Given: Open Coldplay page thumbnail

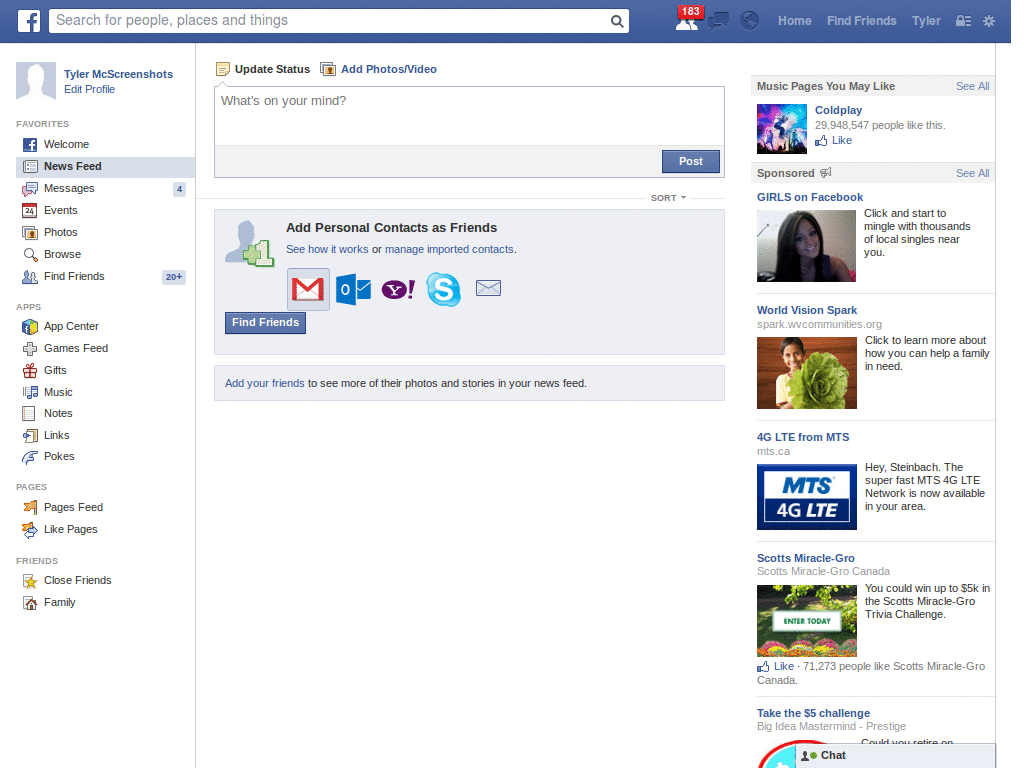Looking at the screenshot, I should coord(782,129).
